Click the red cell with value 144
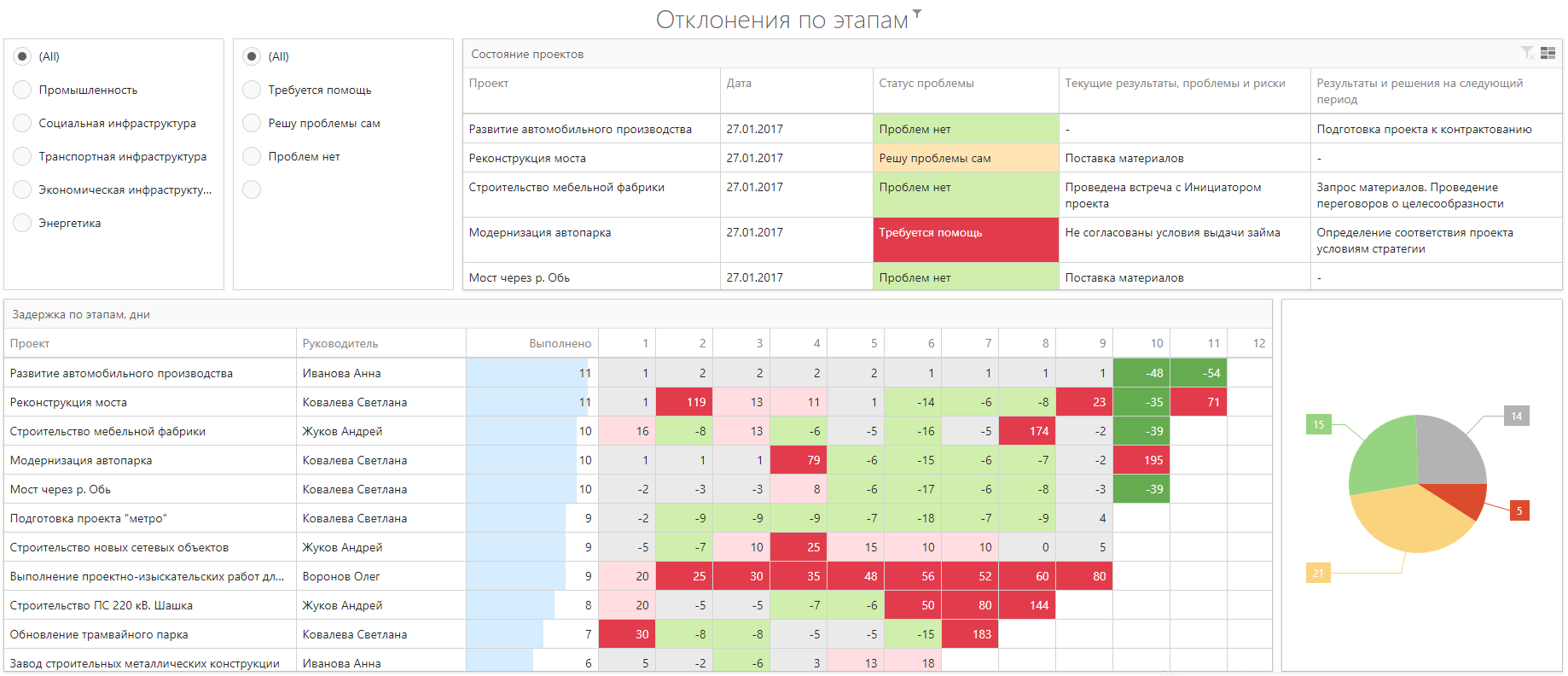Viewport: 1568px width, 676px height. (x=1027, y=605)
